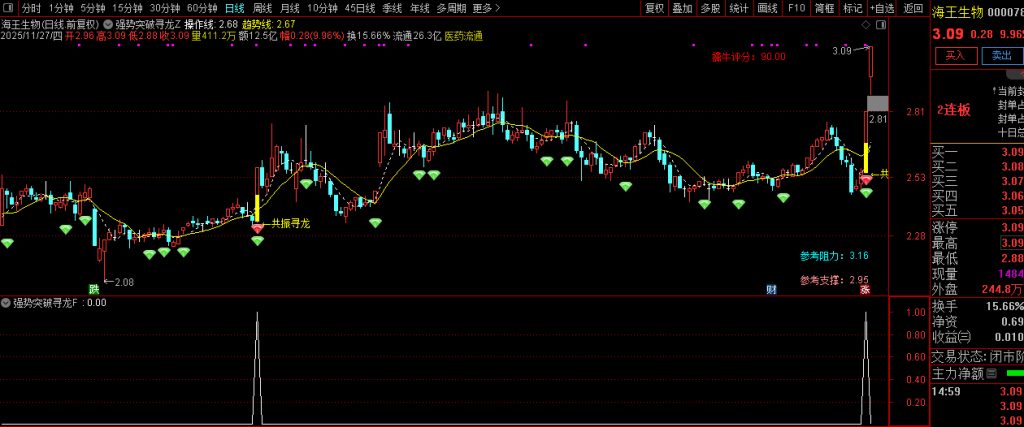This screenshot has width=1024, height=427.
Task: Click the blue 卖出 sell button
Action: pos(1002,55)
